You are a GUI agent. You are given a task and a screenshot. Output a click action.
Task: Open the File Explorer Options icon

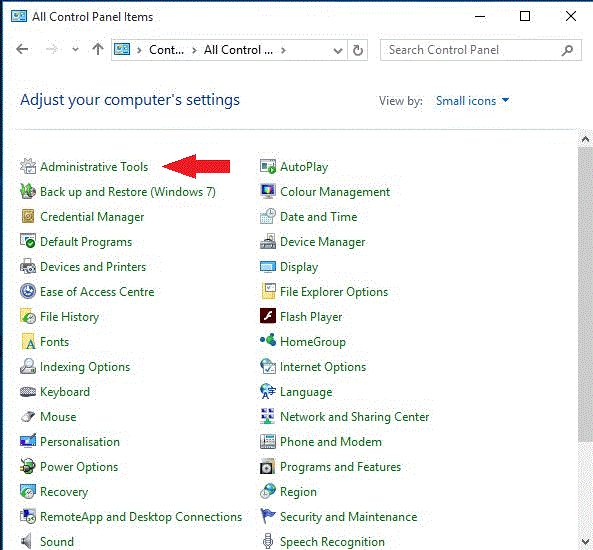pyautogui.click(x=268, y=291)
